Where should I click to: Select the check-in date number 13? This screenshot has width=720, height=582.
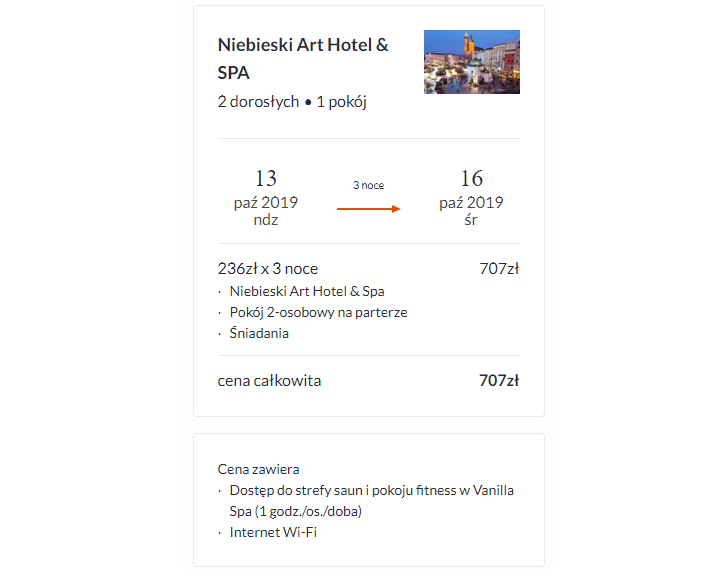click(265, 179)
